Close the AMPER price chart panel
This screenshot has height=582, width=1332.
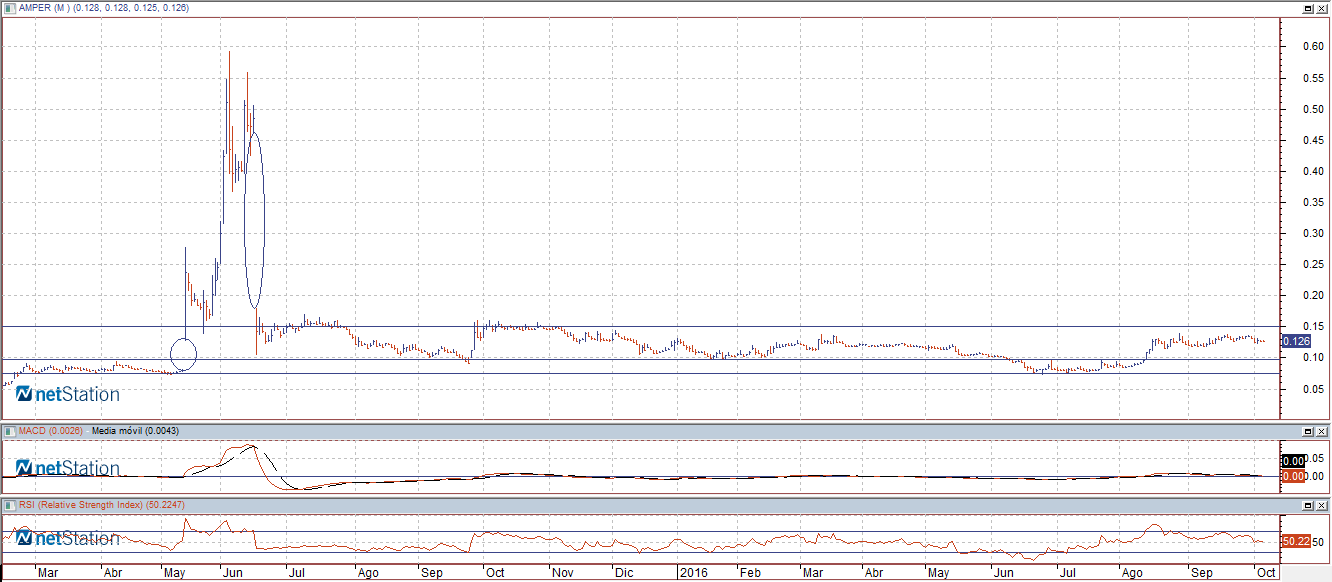(1322, 8)
